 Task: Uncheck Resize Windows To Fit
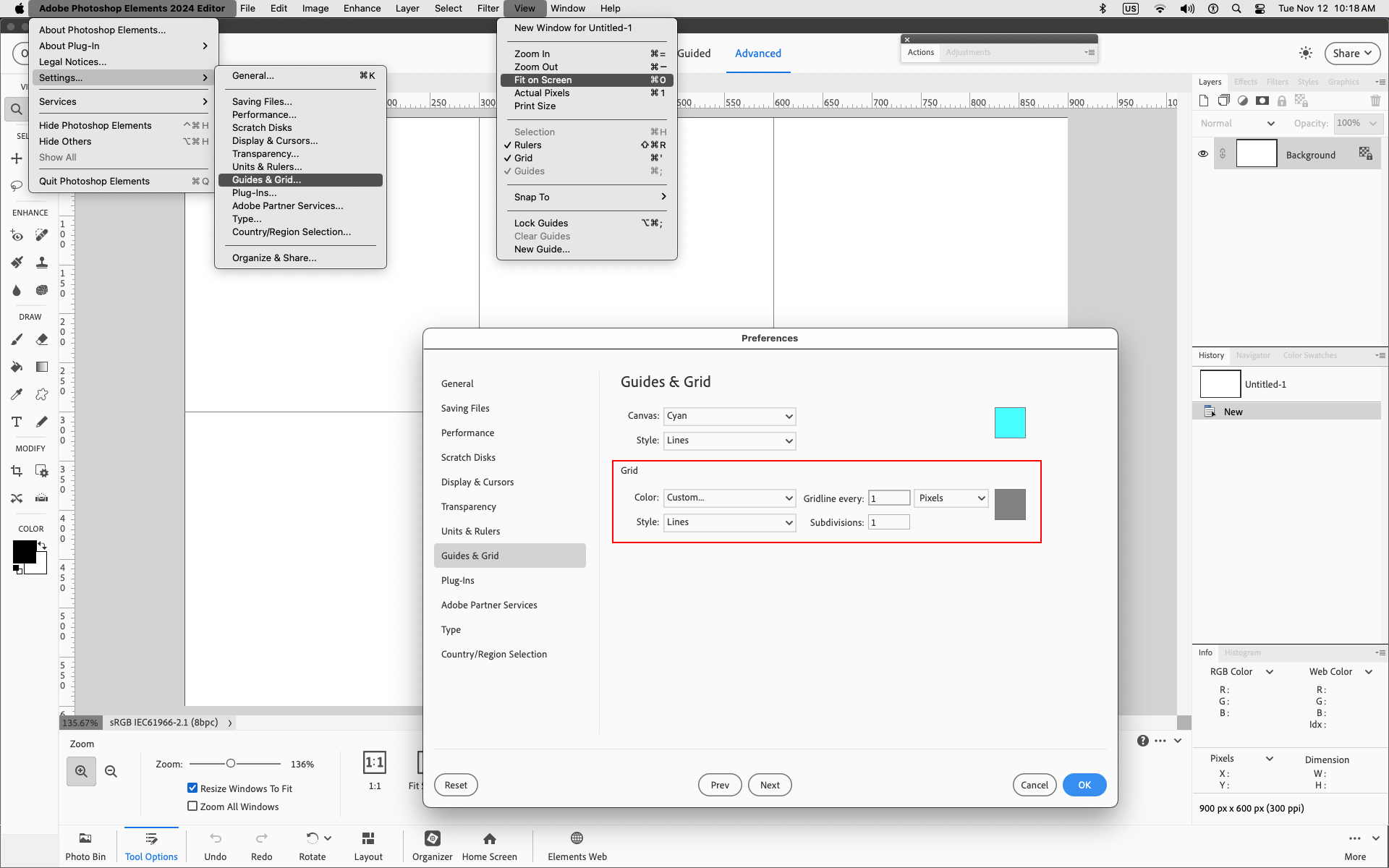click(192, 788)
